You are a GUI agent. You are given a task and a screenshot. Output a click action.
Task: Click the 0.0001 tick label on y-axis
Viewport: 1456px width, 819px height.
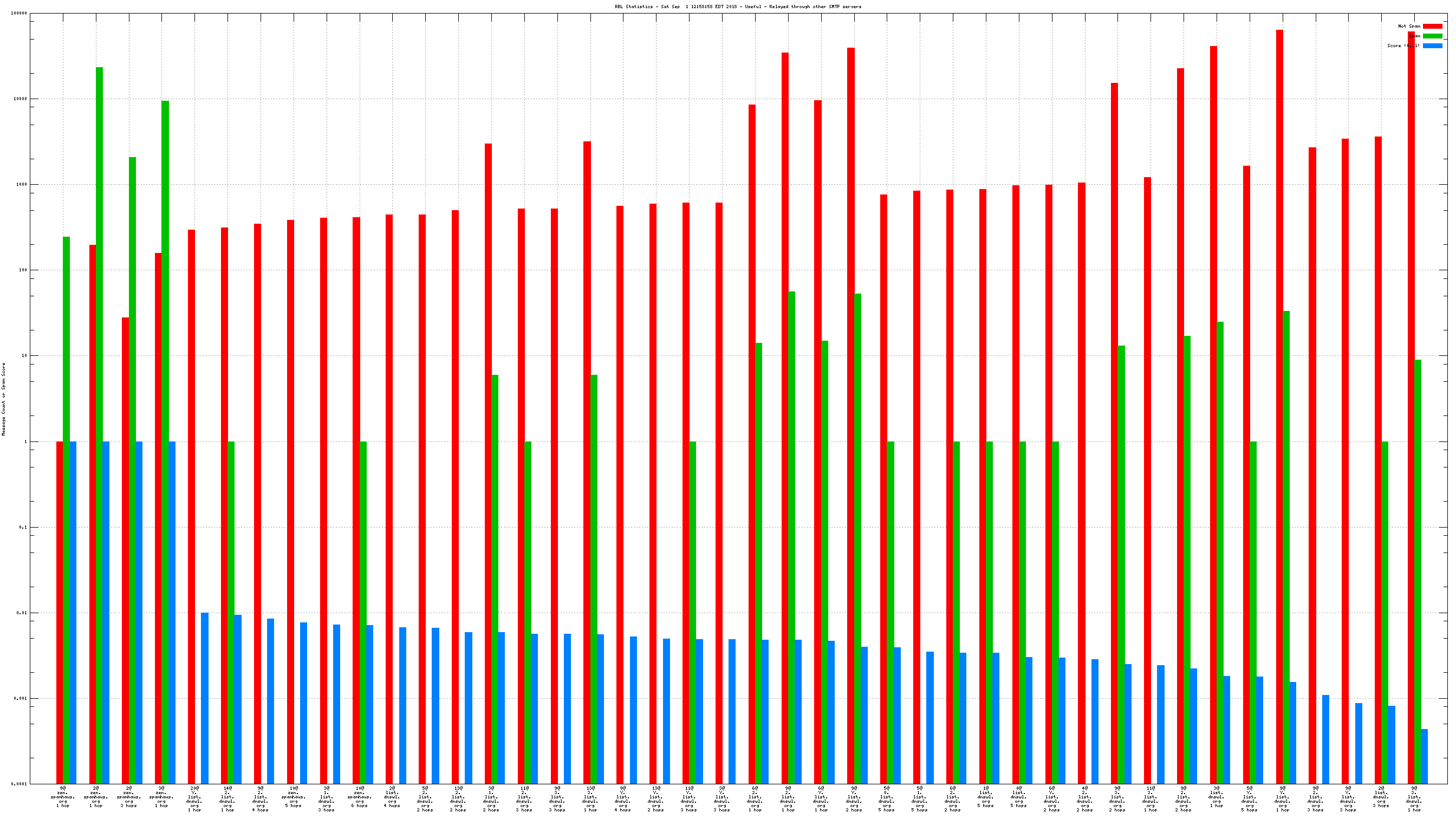[20, 784]
